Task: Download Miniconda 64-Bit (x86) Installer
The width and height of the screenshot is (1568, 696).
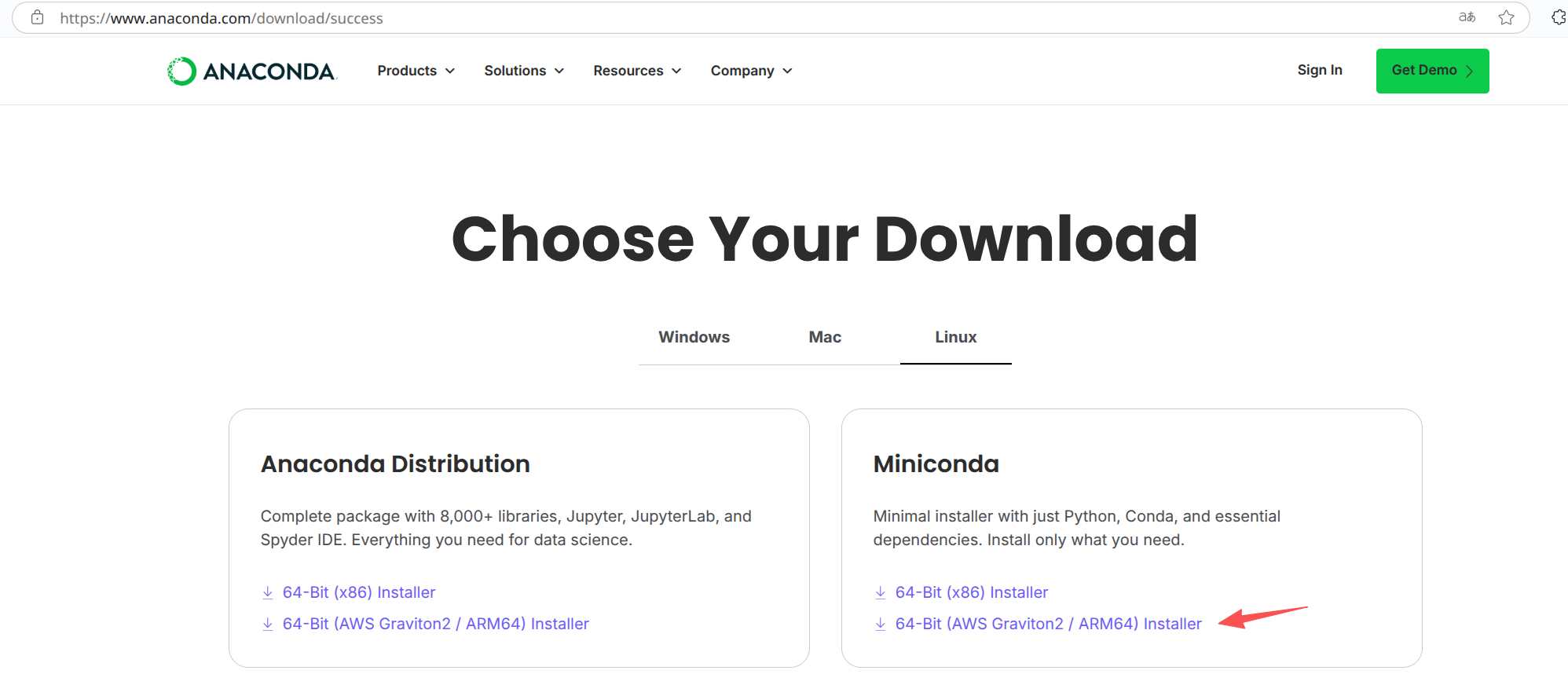Action: (972, 592)
